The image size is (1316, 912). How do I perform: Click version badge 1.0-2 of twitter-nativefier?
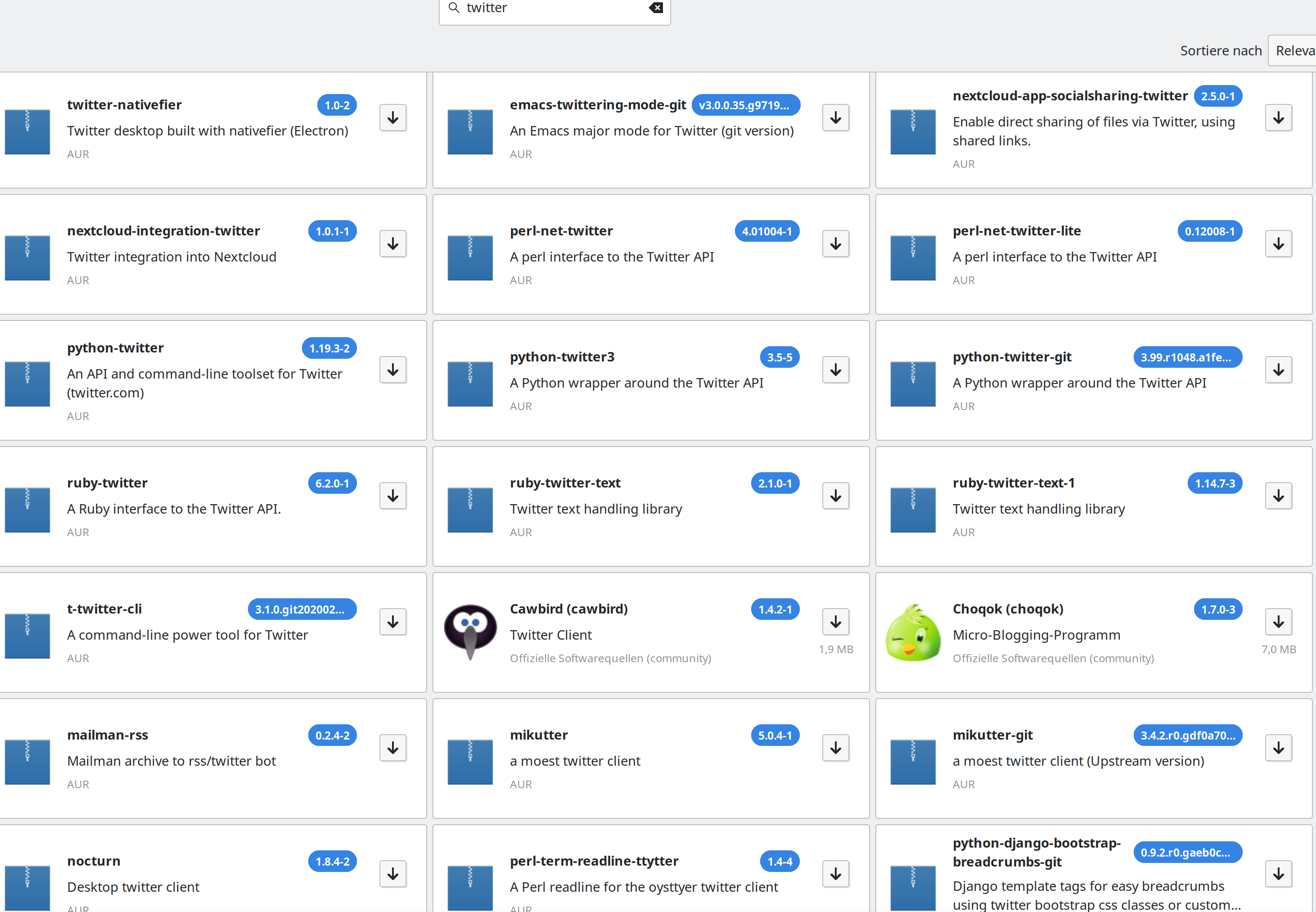(337, 105)
